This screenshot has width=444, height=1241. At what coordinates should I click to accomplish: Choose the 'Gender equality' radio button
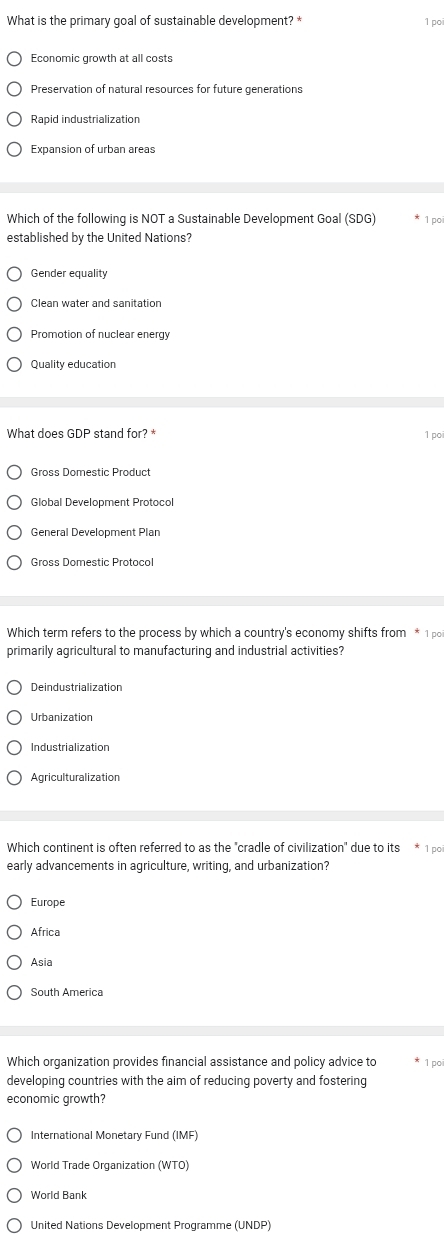pos(14,274)
